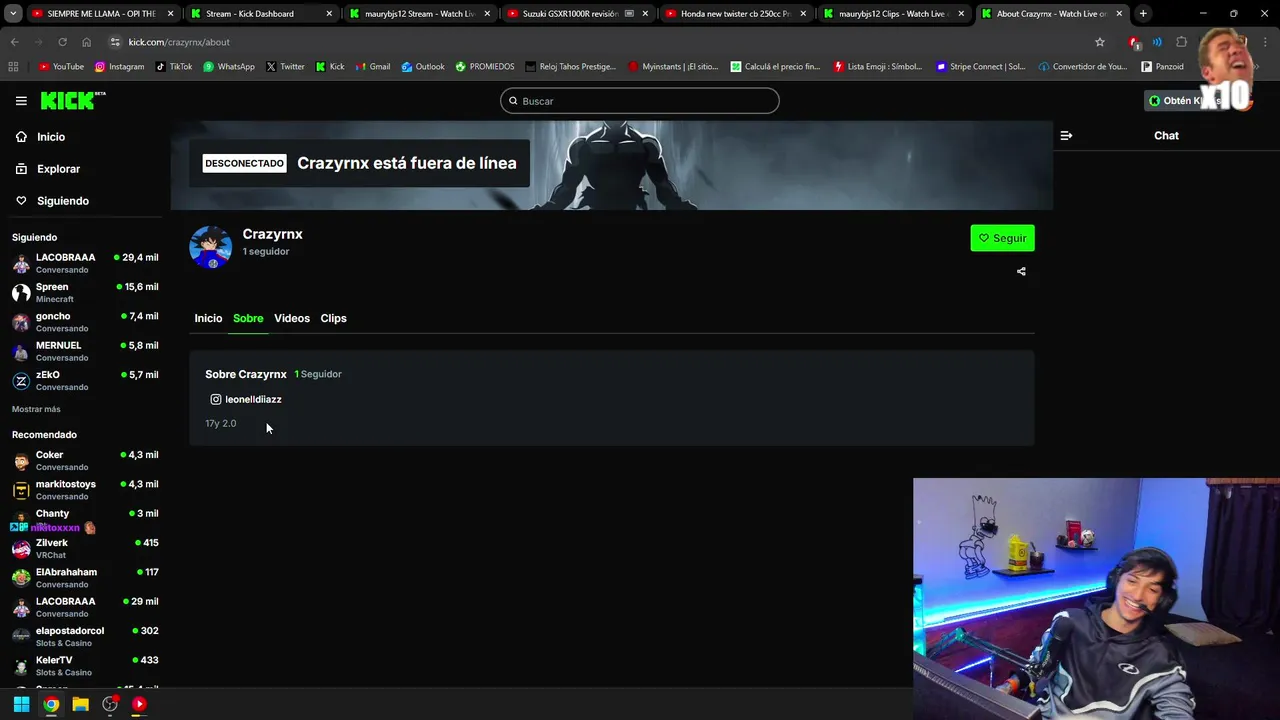This screenshot has height=720, width=1280.
Task: Share the Crazyrnx channel using the share icon
Action: 1021,271
